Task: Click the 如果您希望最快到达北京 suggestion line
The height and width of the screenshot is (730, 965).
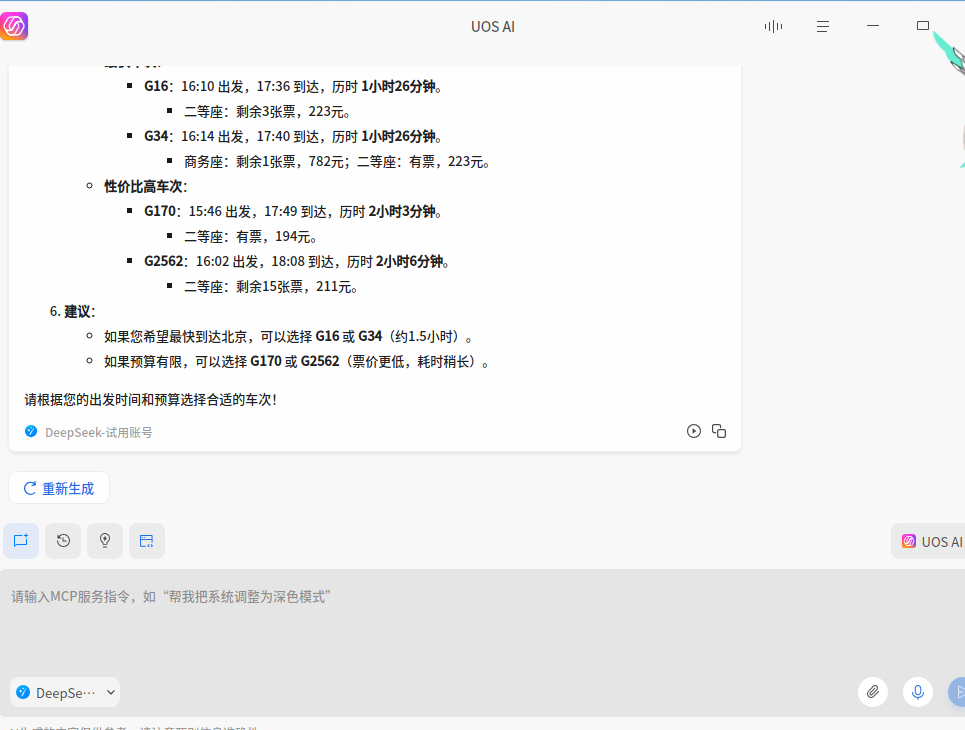Action: (x=289, y=337)
